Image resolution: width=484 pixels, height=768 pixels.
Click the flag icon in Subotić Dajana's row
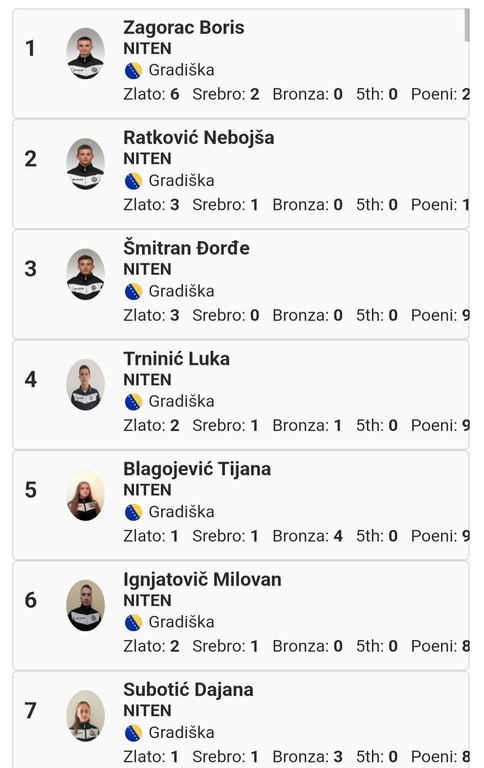click(x=133, y=733)
